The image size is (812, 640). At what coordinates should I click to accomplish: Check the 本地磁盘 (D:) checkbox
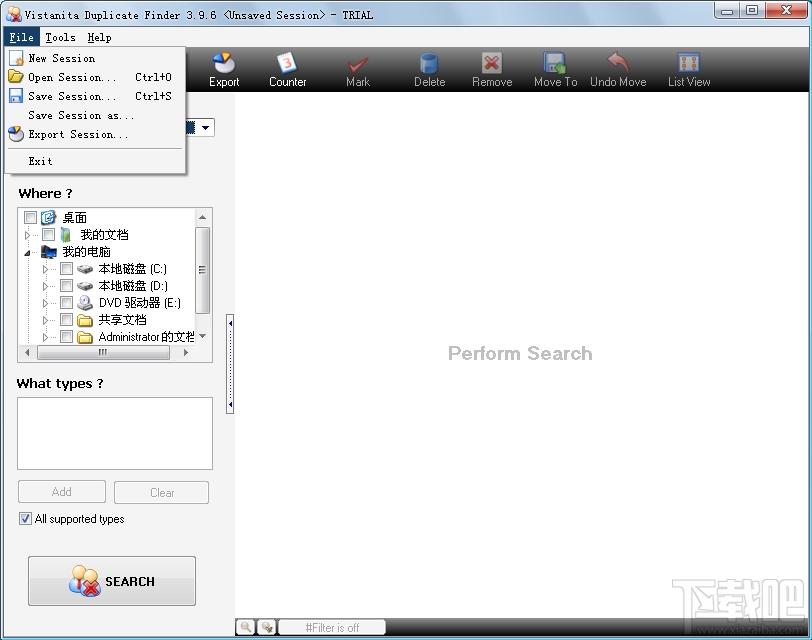(66, 285)
